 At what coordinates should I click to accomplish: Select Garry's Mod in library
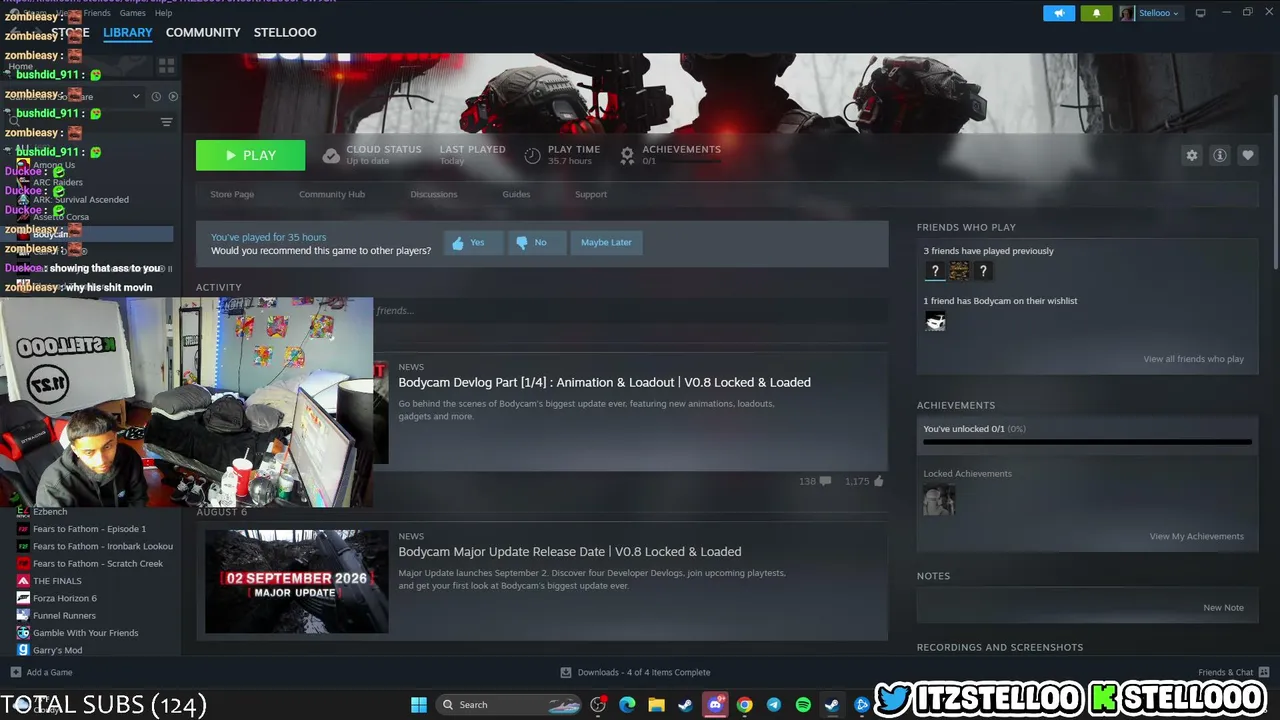58,650
